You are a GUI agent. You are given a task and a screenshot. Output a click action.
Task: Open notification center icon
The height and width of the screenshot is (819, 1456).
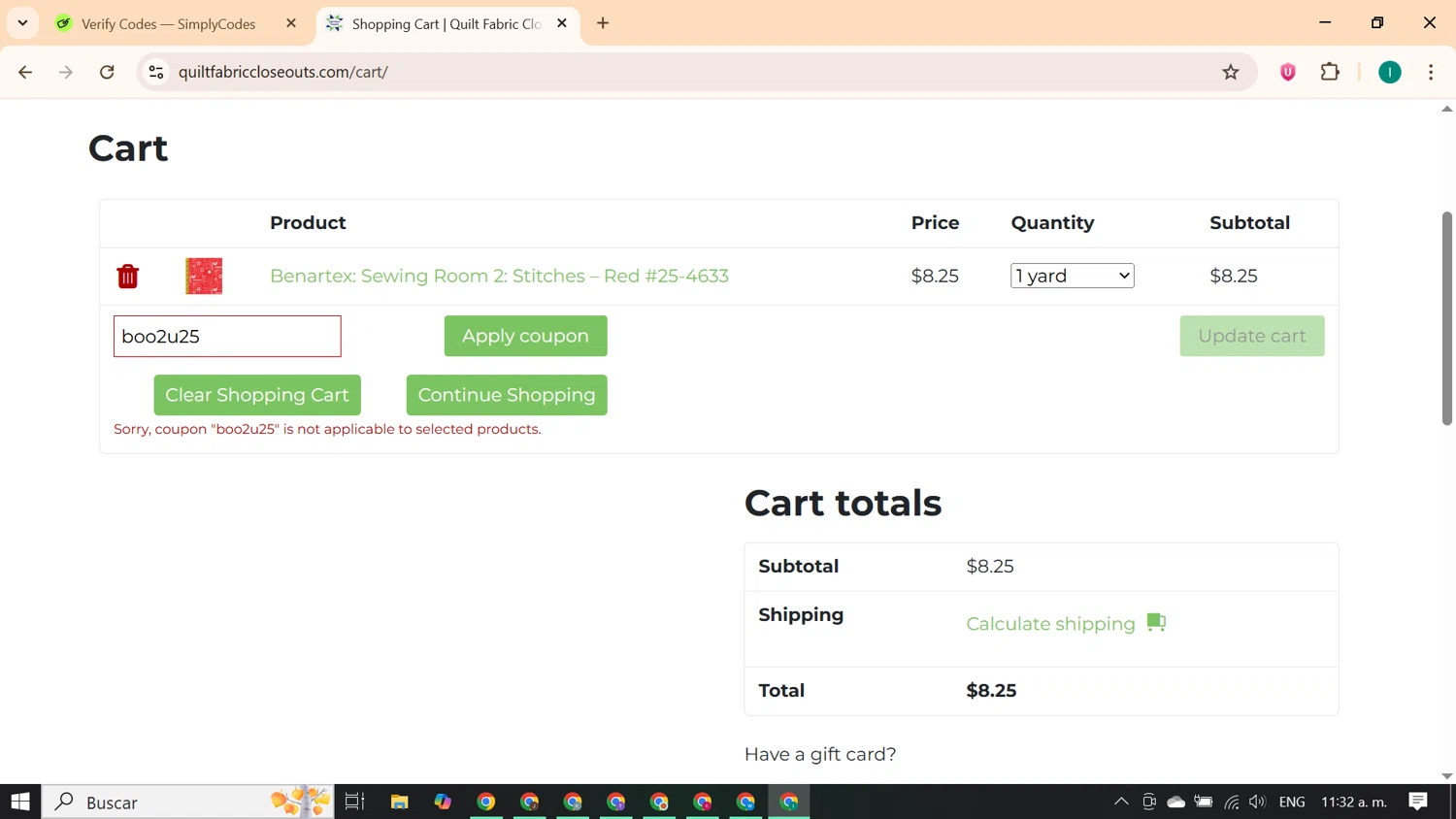1418,802
